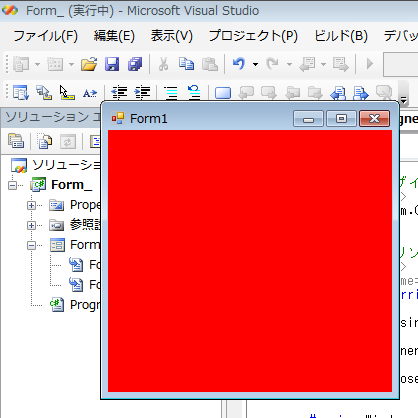Click the clear bookmarks icon
418x418 pixels.
(x=384, y=92)
